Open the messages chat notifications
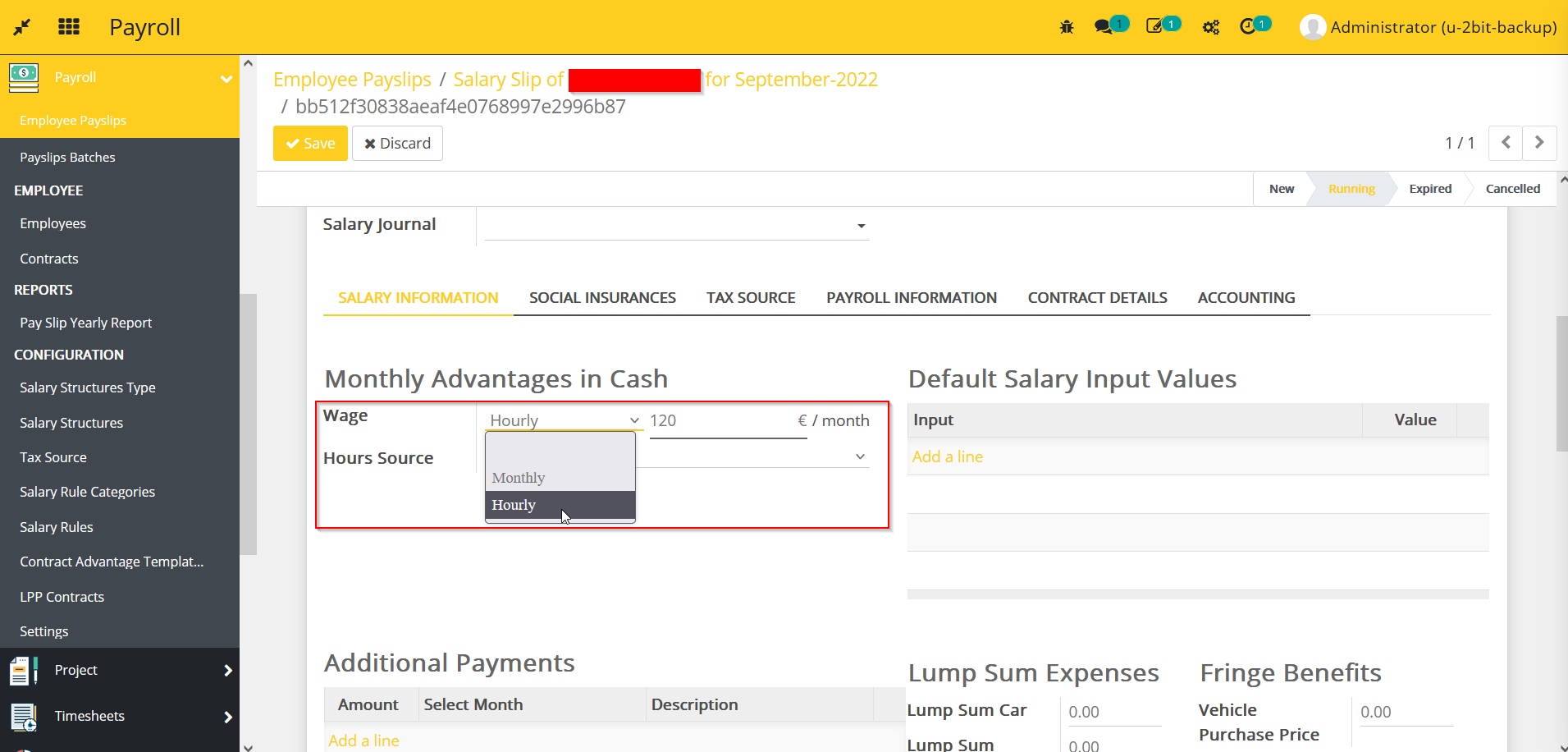Image resolution: width=1568 pixels, height=752 pixels. pos(1106,26)
